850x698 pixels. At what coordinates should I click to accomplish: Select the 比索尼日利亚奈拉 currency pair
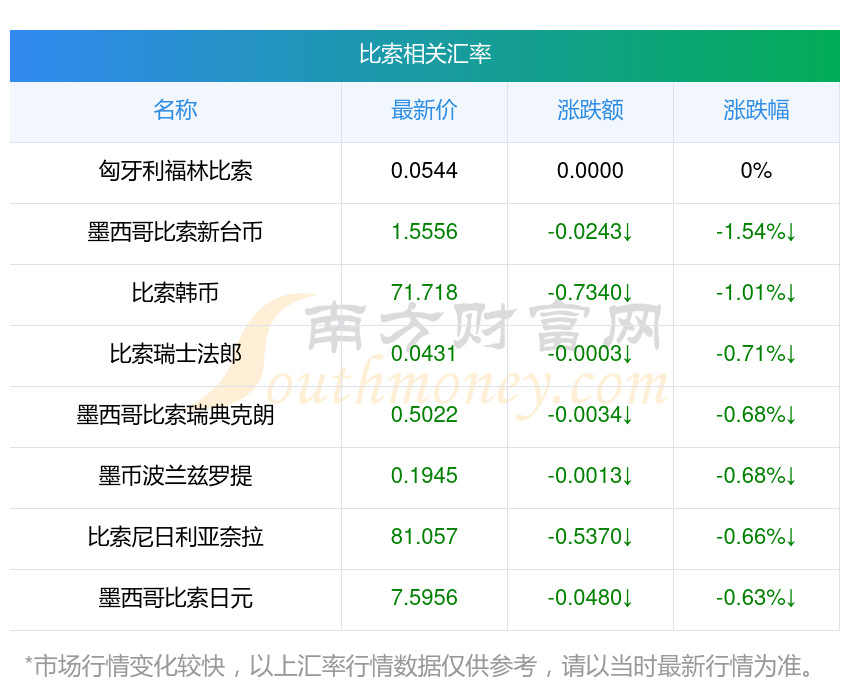coord(175,537)
